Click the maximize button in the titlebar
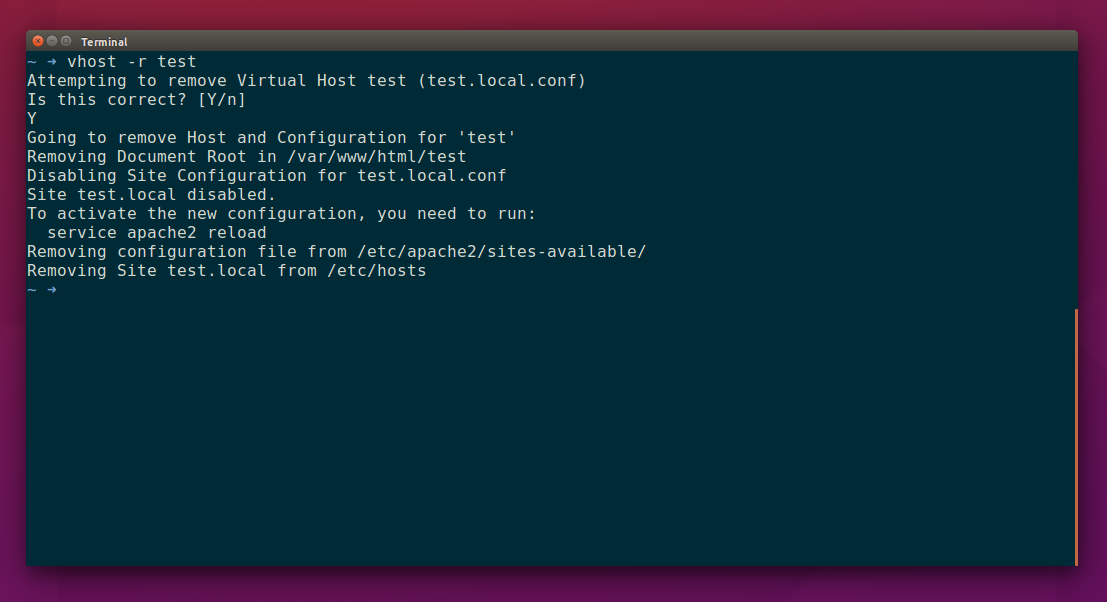Image resolution: width=1107 pixels, height=602 pixels. (x=66, y=42)
